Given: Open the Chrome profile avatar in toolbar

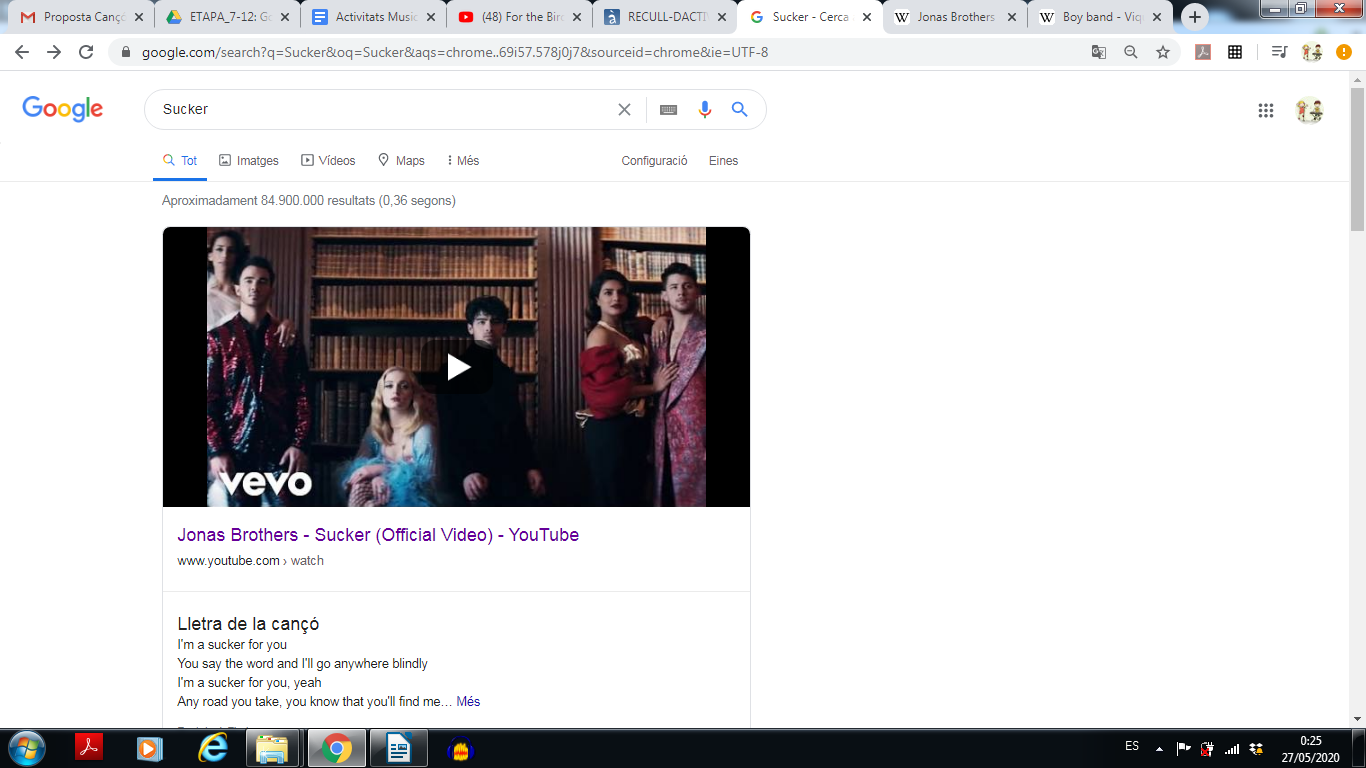Looking at the screenshot, I should point(1312,52).
